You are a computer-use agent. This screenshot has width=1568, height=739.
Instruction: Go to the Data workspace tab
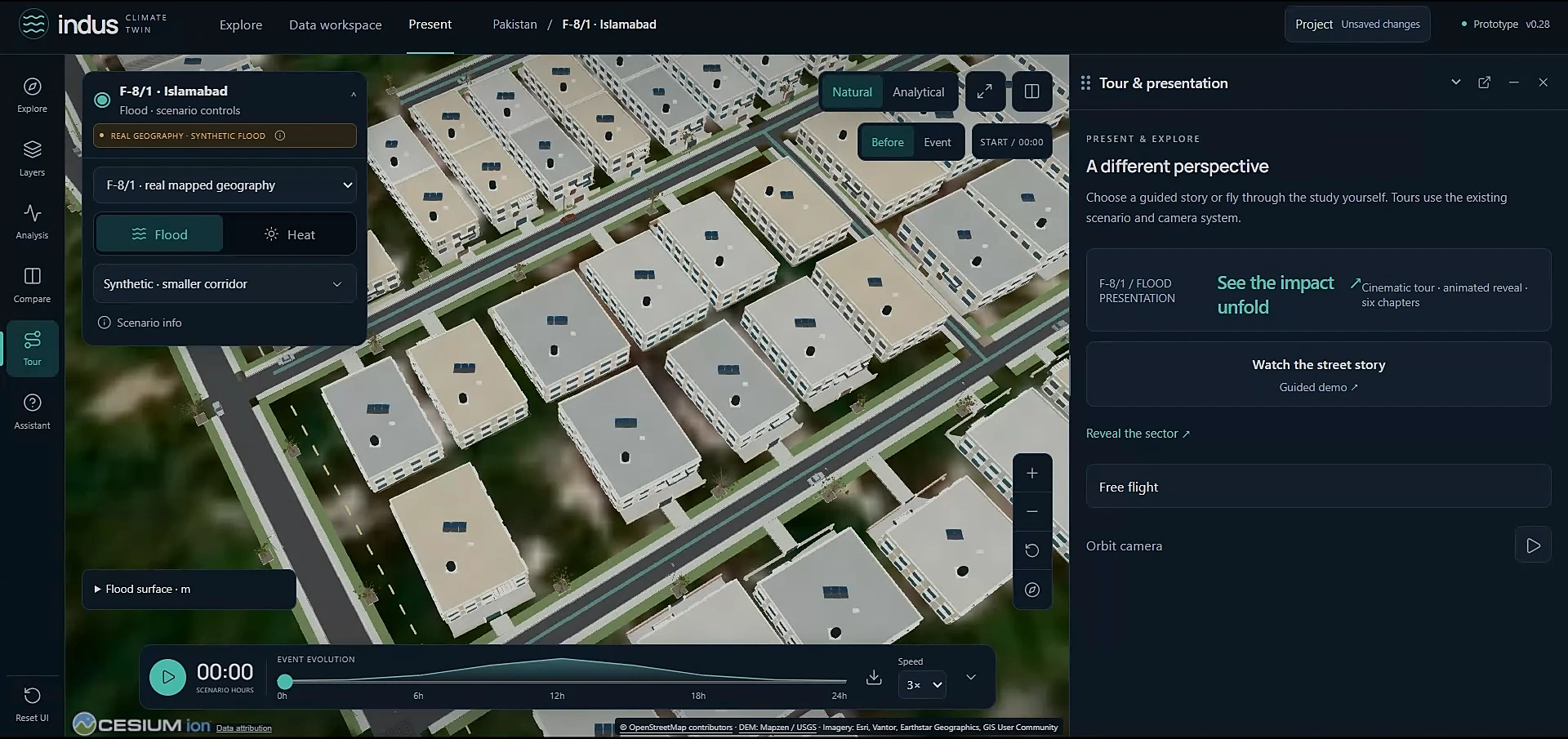336,24
